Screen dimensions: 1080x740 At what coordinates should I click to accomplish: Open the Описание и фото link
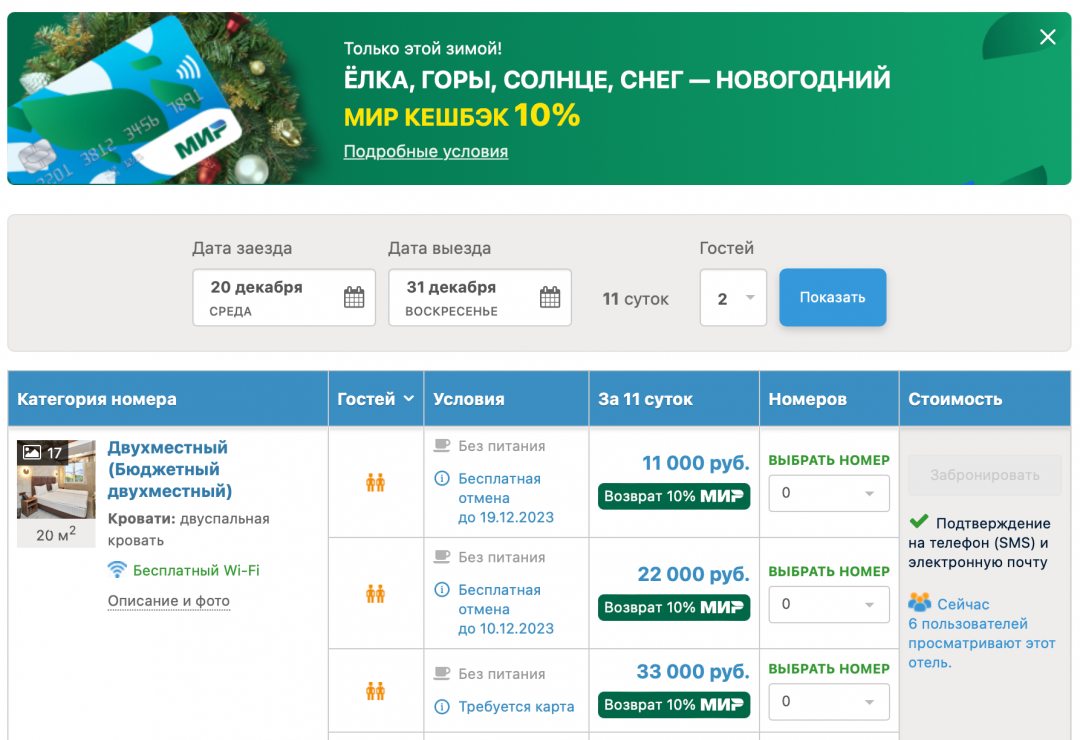click(x=169, y=601)
